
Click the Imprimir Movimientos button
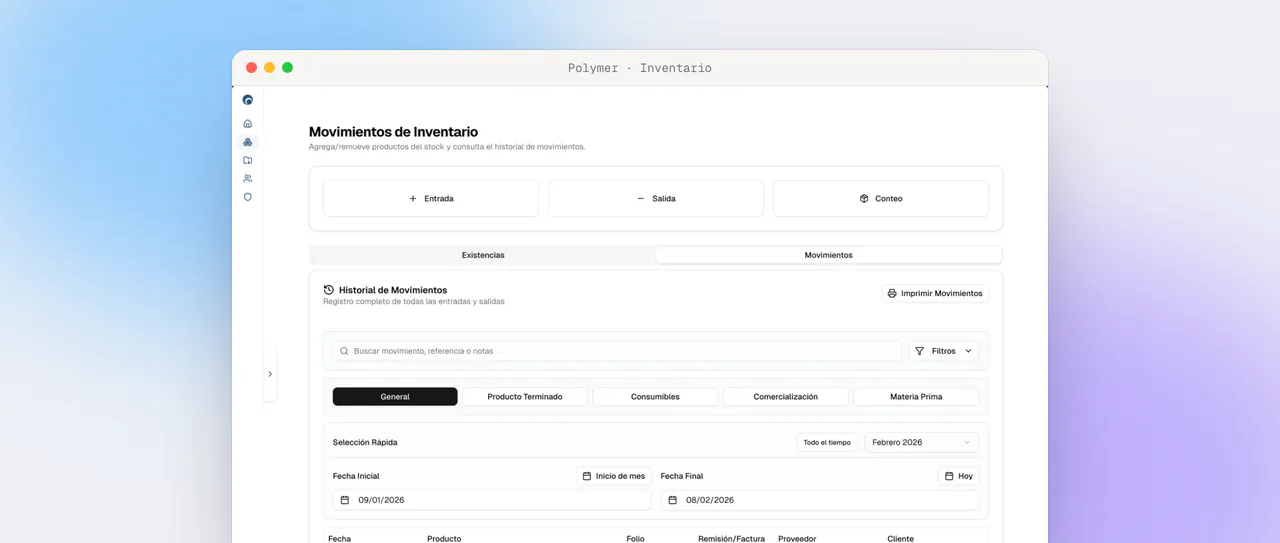point(936,294)
